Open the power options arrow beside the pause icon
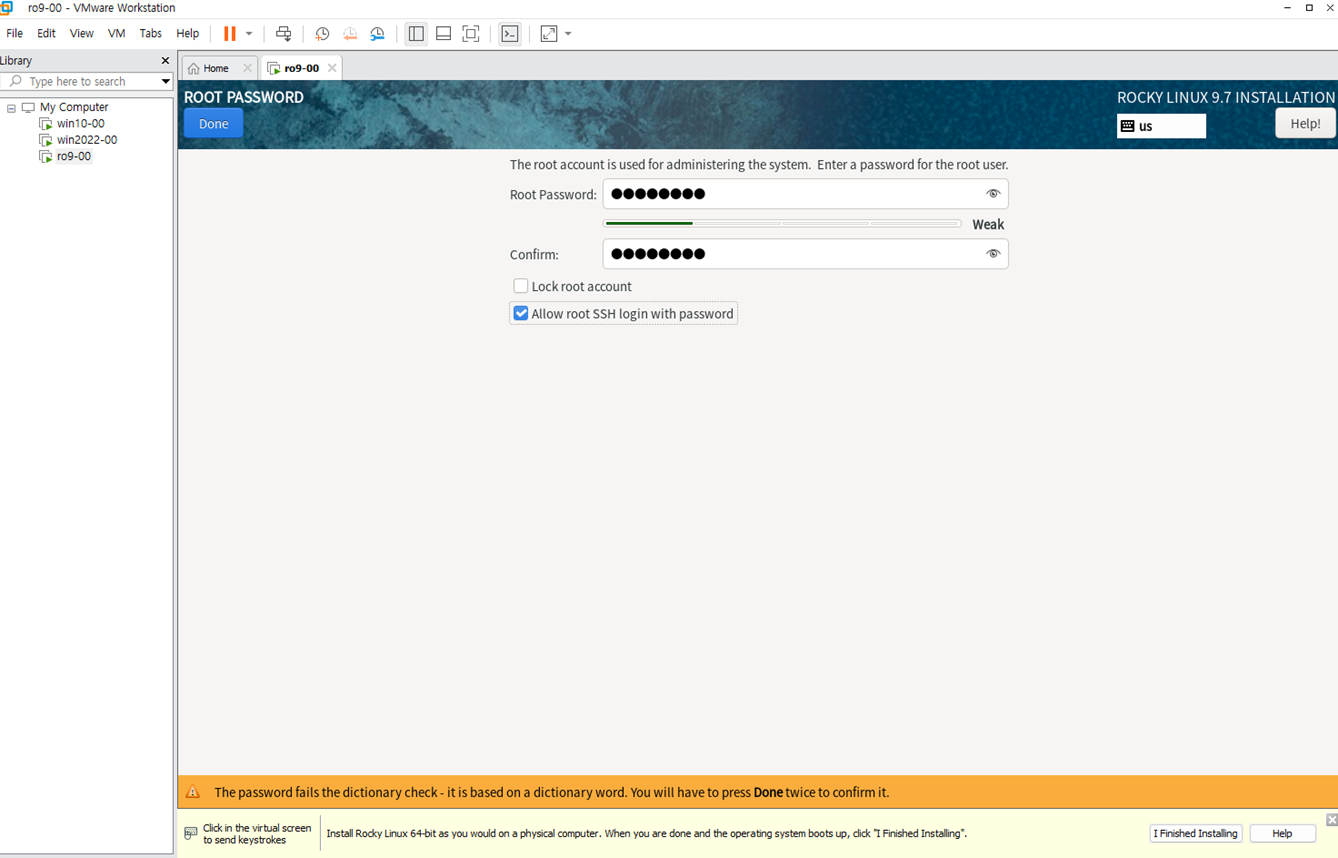 (x=249, y=34)
